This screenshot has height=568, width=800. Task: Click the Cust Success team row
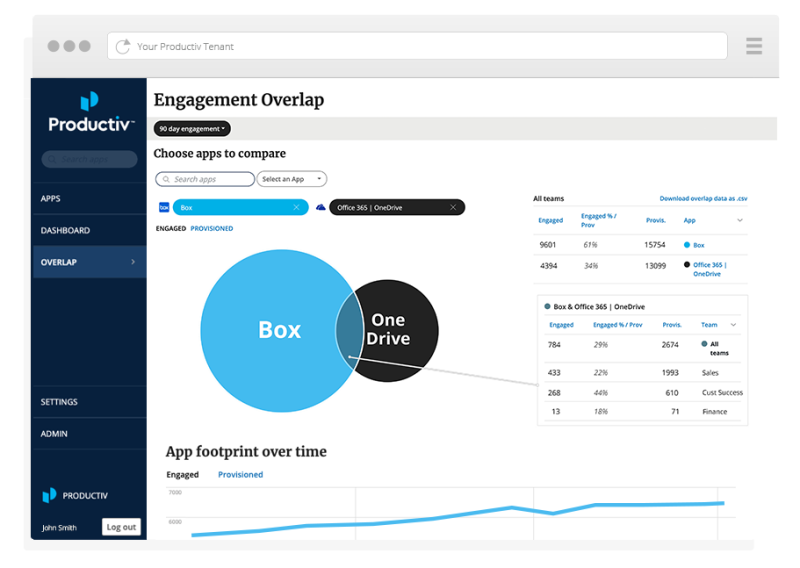(642, 392)
